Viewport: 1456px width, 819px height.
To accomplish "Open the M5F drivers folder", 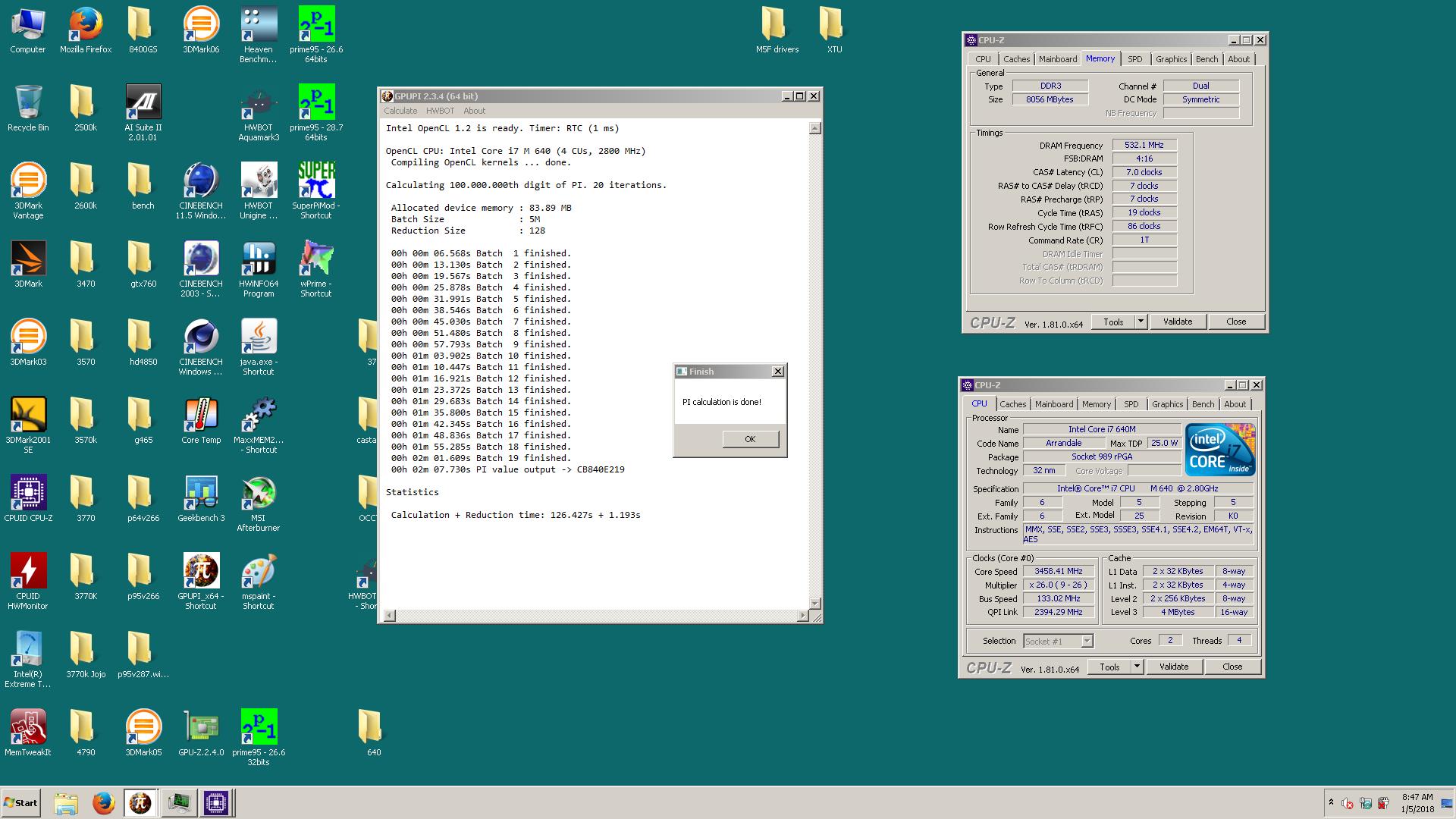I will tap(777, 30).
